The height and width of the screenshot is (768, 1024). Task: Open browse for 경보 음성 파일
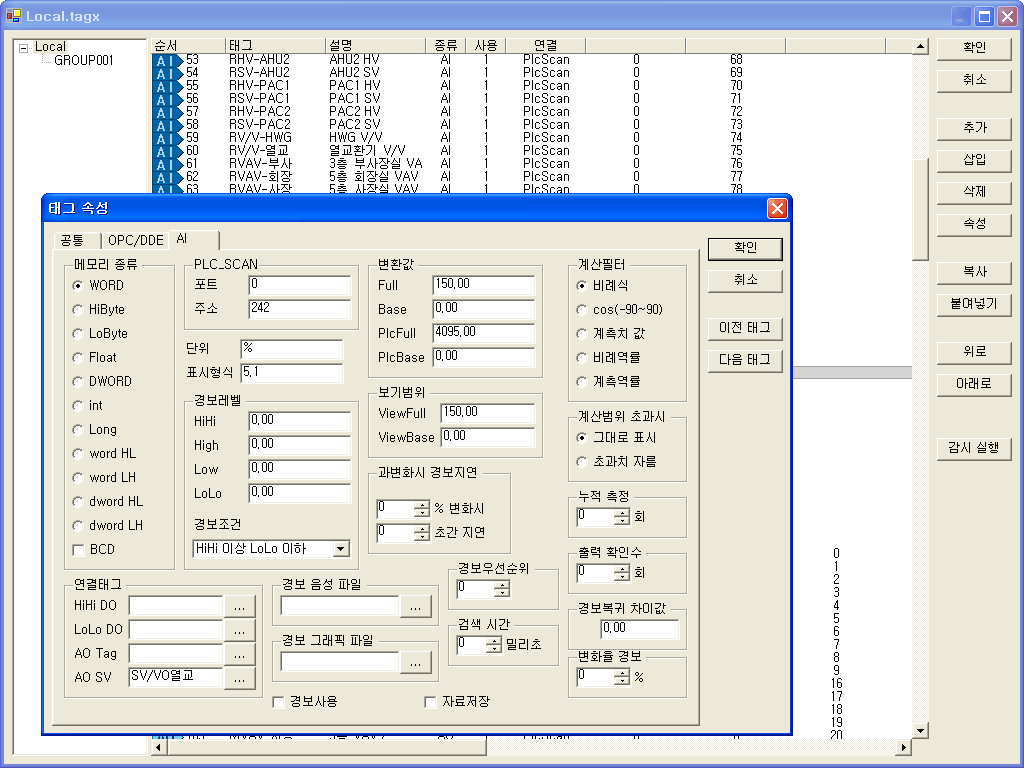pyautogui.click(x=416, y=606)
